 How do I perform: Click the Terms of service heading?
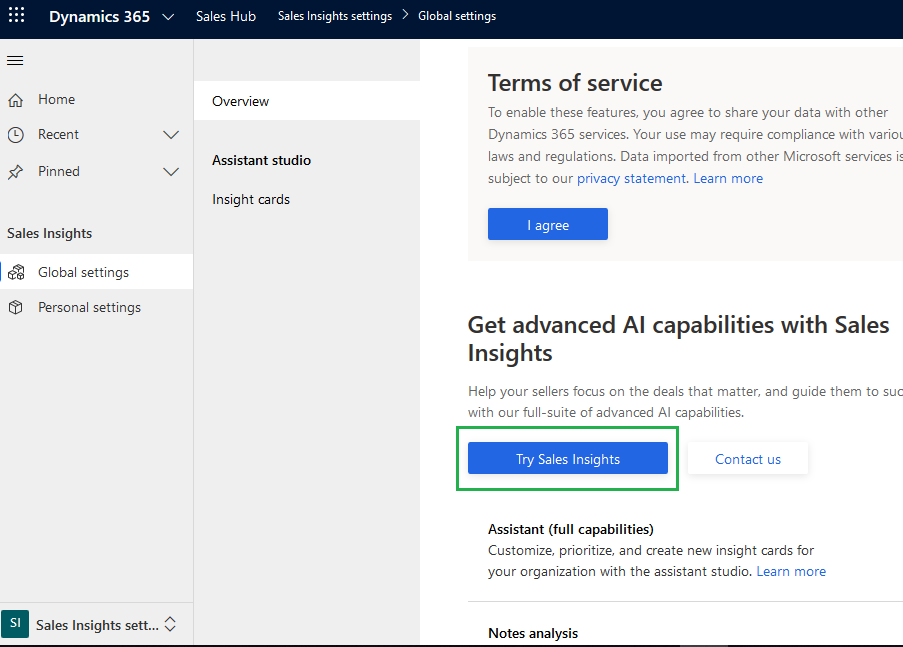pos(575,83)
